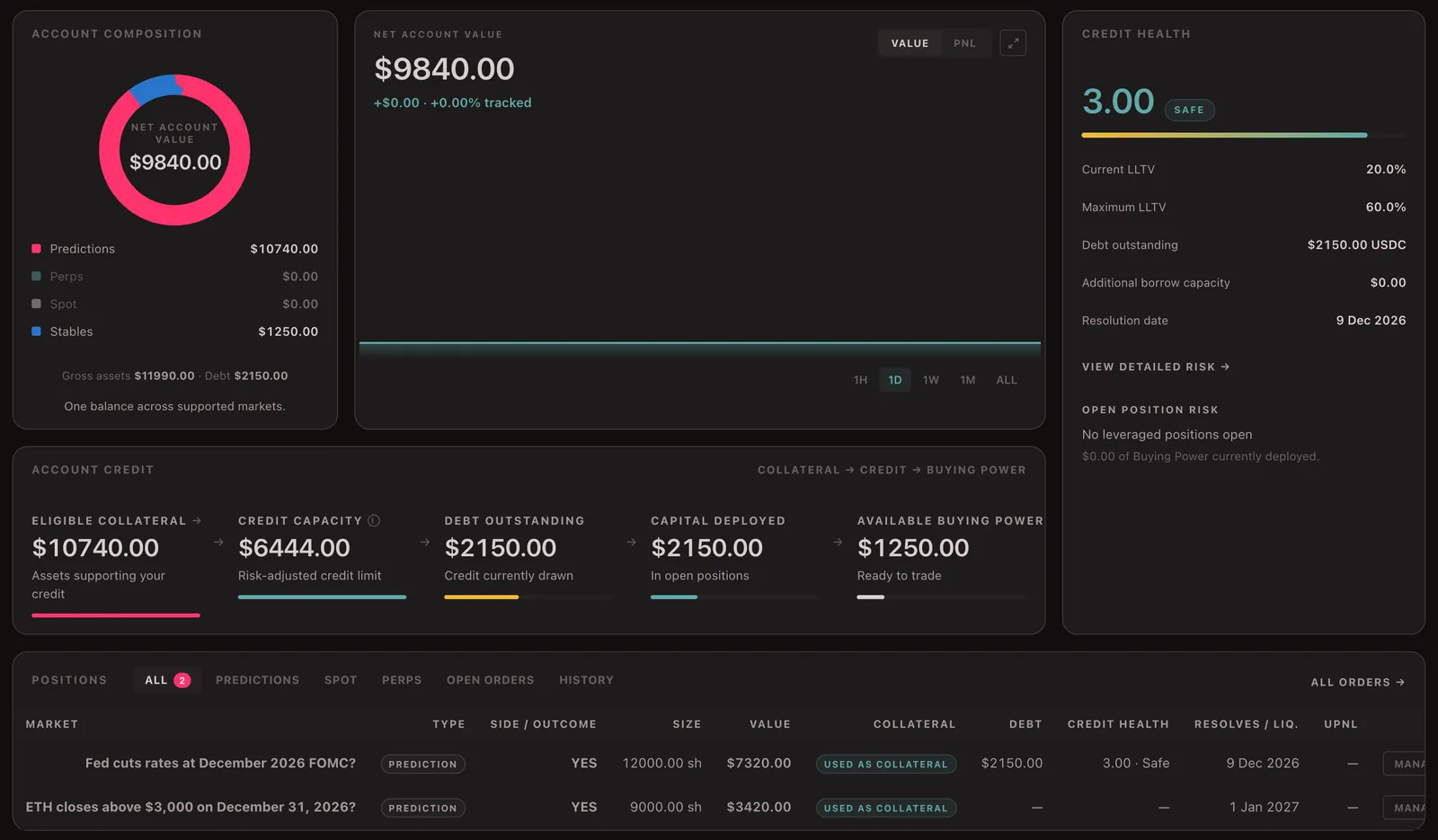Click USED AS COLLATERAL badge in Fed row
The width and height of the screenshot is (1438, 840).
[886, 765]
